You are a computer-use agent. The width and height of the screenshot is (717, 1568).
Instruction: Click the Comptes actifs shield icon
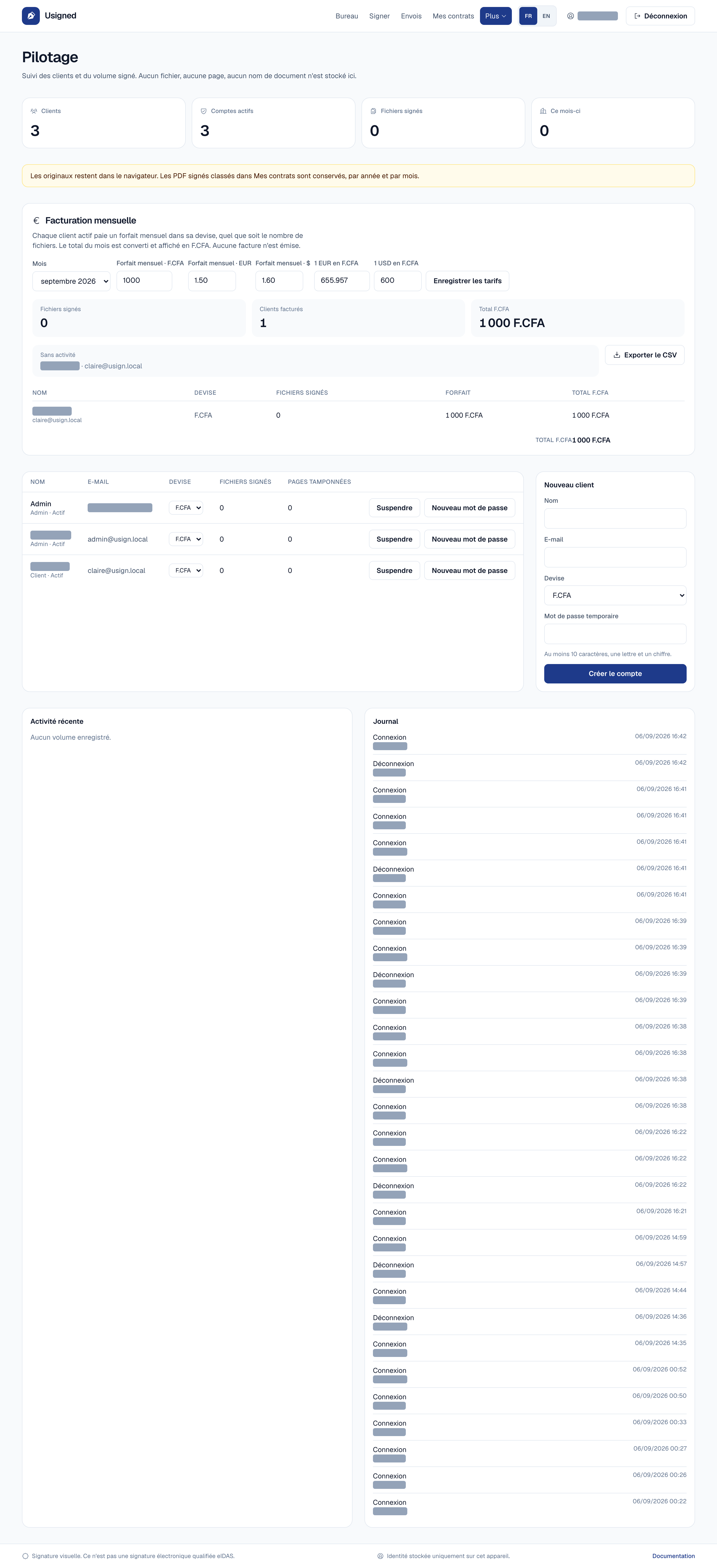point(204,112)
